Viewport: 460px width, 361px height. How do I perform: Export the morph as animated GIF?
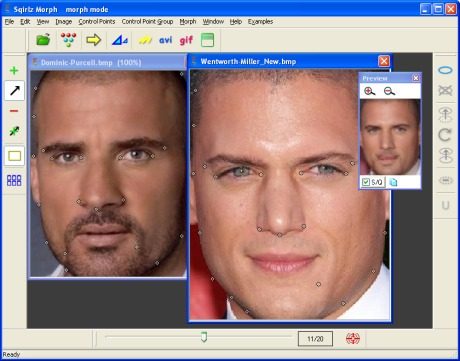tap(186, 40)
